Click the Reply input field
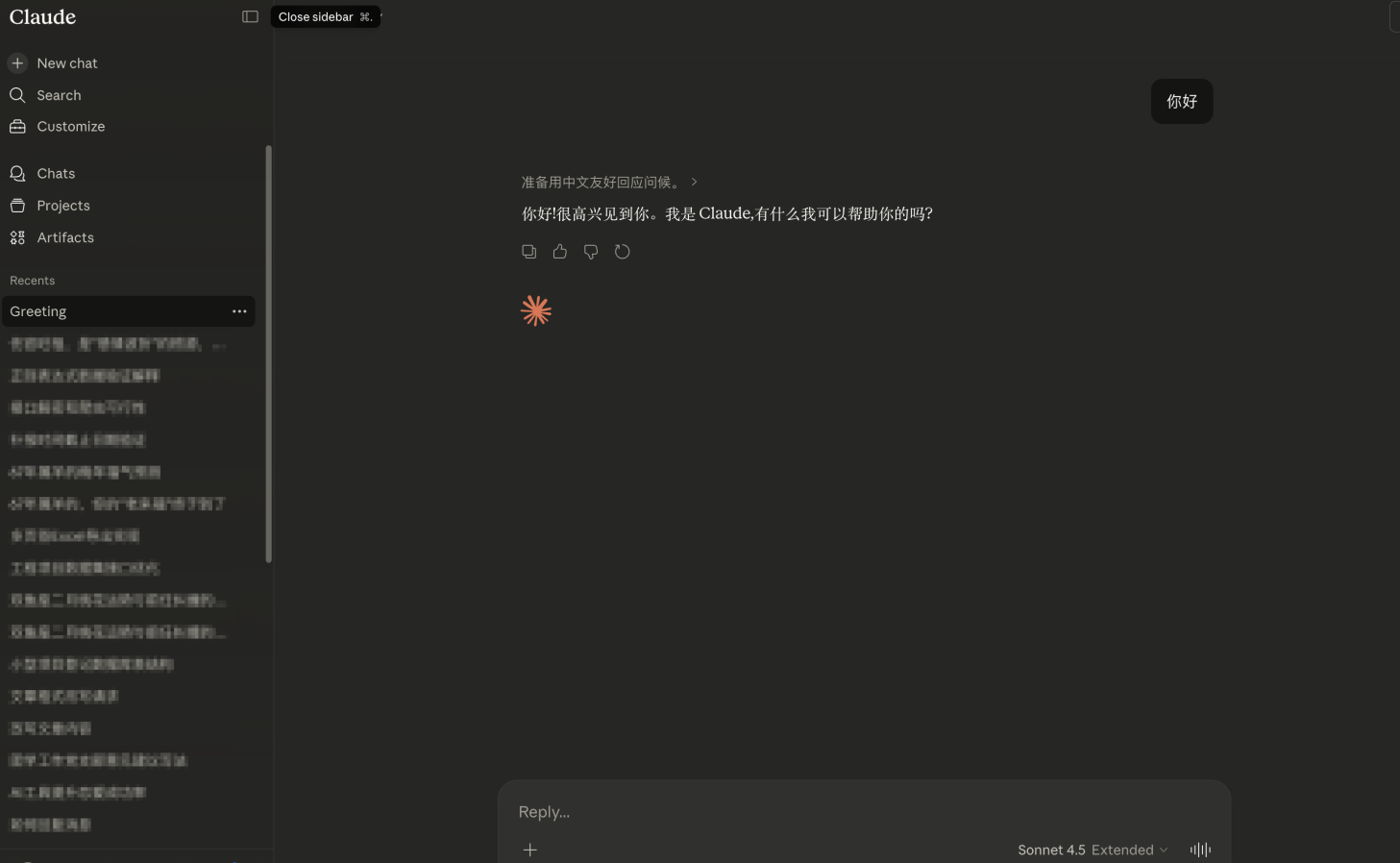Viewport: 1400px width, 863px height. point(863,812)
